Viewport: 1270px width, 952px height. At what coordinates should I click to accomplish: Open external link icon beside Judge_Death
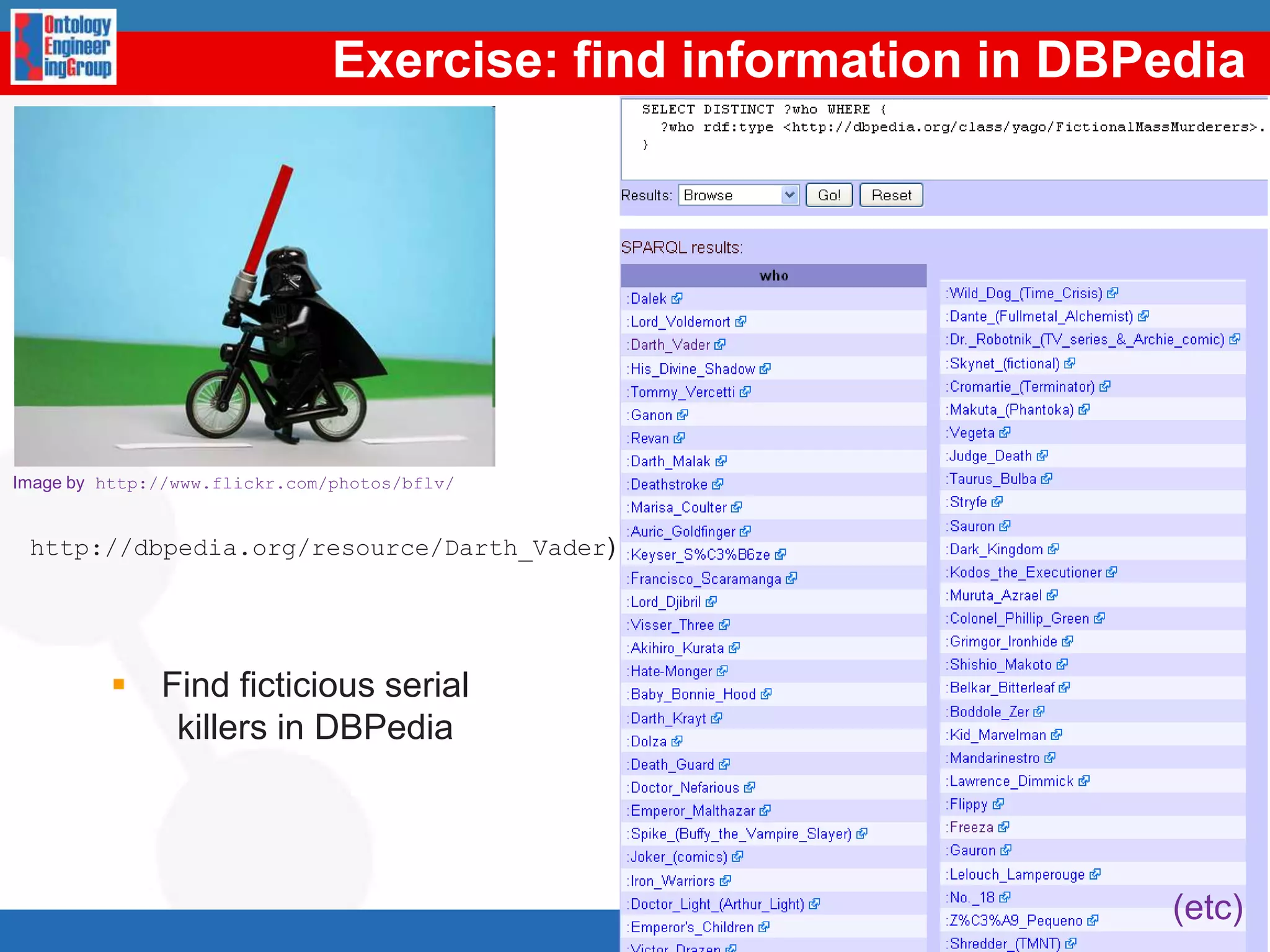pos(1042,456)
